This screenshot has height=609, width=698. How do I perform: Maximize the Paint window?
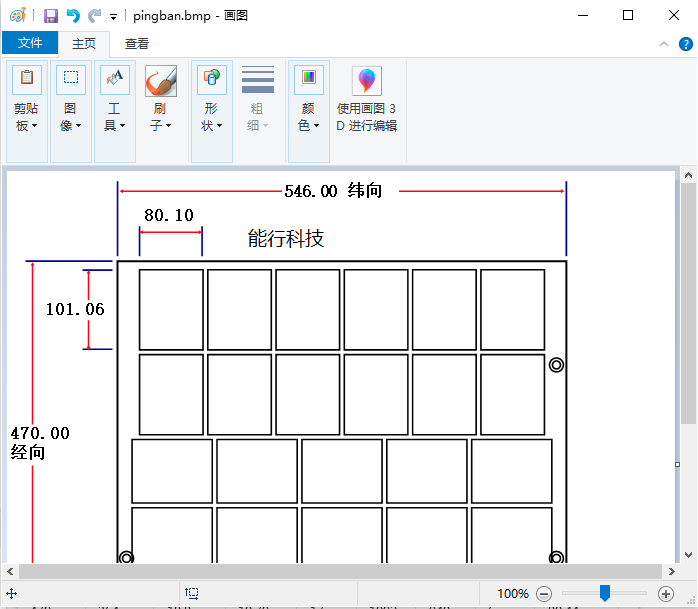pyautogui.click(x=628, y=16)
